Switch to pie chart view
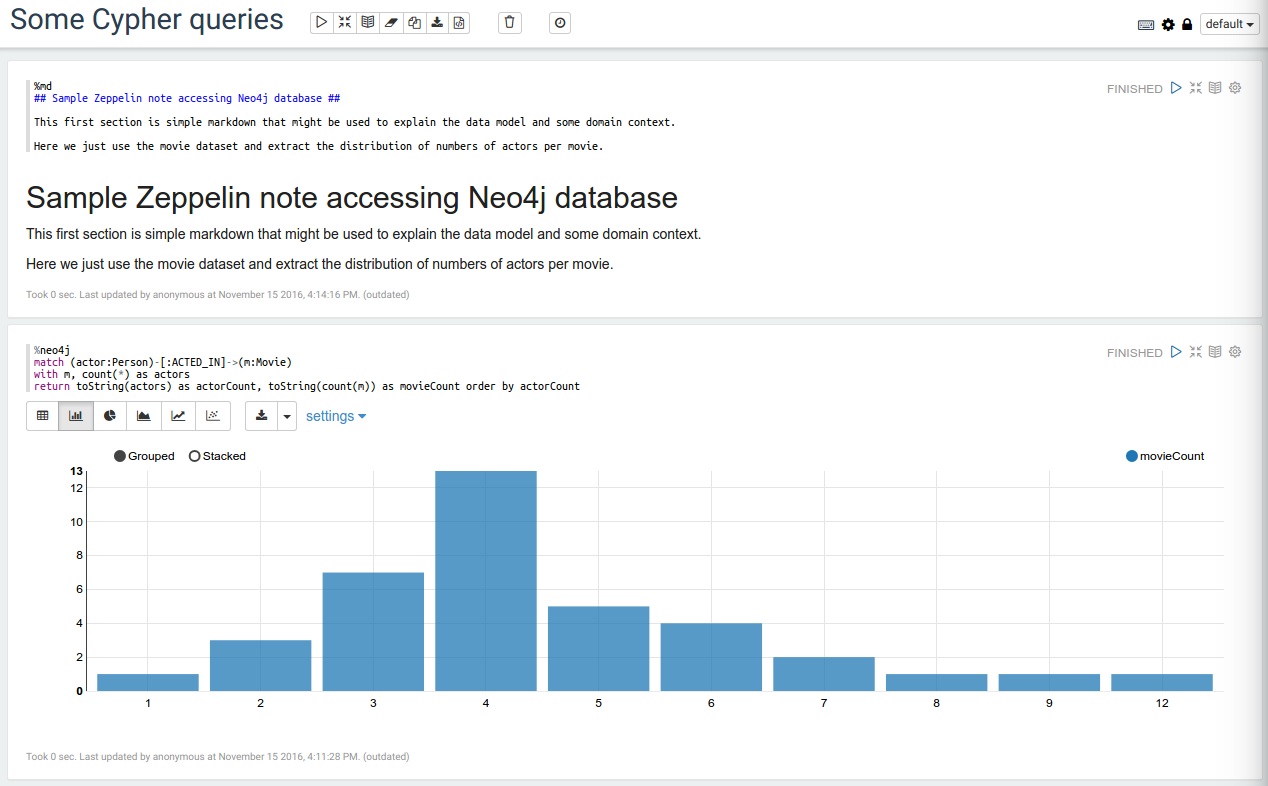This screenshot has width=1268, height=786. coord(111,416)
